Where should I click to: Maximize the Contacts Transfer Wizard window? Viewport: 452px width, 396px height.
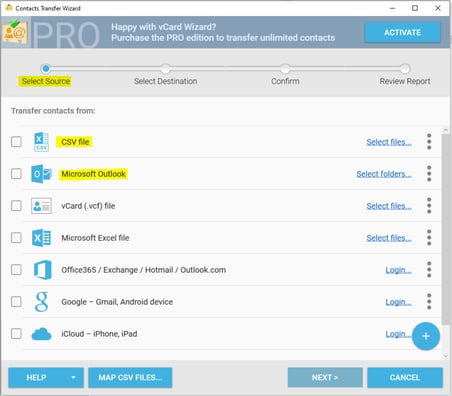coord(415,8)
